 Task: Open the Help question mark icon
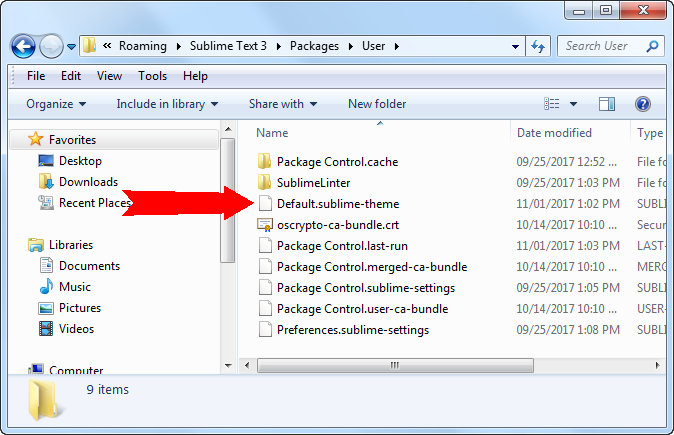point(643,104)
